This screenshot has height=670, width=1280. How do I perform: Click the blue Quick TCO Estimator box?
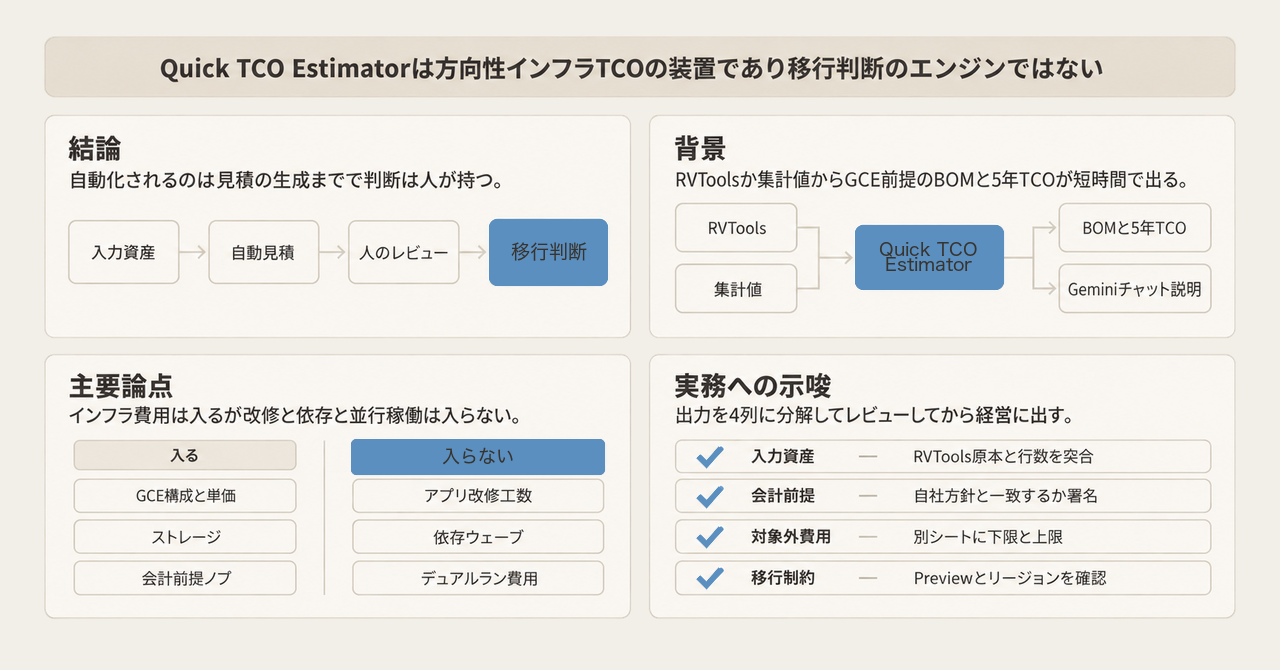(x=929, y=257)
